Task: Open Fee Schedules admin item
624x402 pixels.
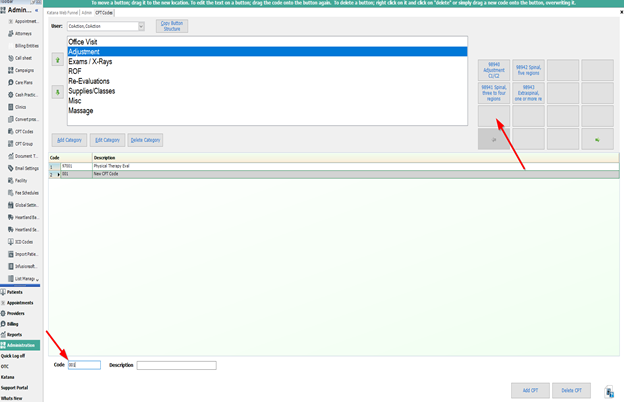Action: pos(23,193)
